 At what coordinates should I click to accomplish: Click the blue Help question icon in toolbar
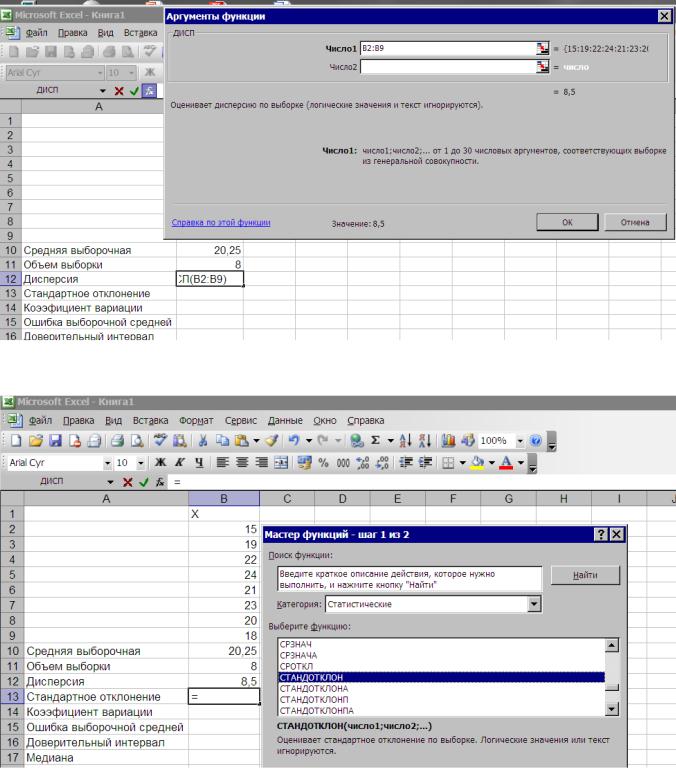pos(536,440)
